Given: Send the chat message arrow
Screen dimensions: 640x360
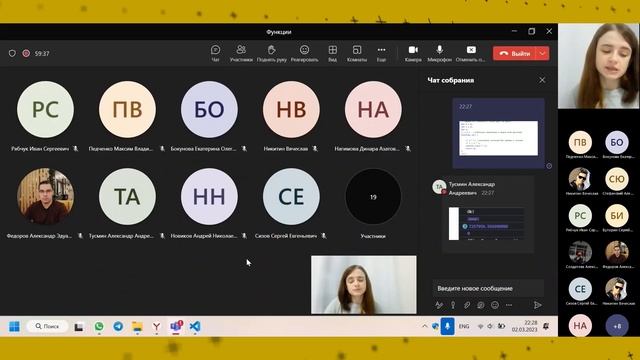Looking at the screenshot, I should tap(538, 305).
